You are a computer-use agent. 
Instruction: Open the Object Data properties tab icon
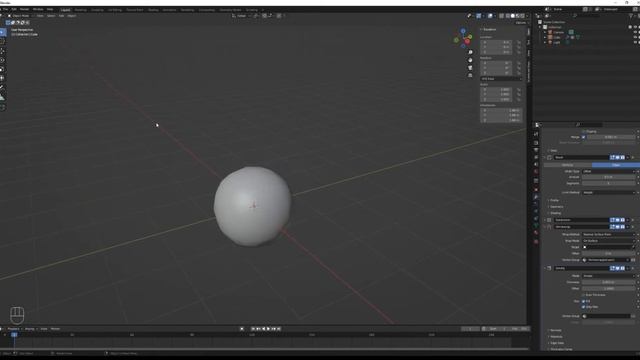[536, 225]
